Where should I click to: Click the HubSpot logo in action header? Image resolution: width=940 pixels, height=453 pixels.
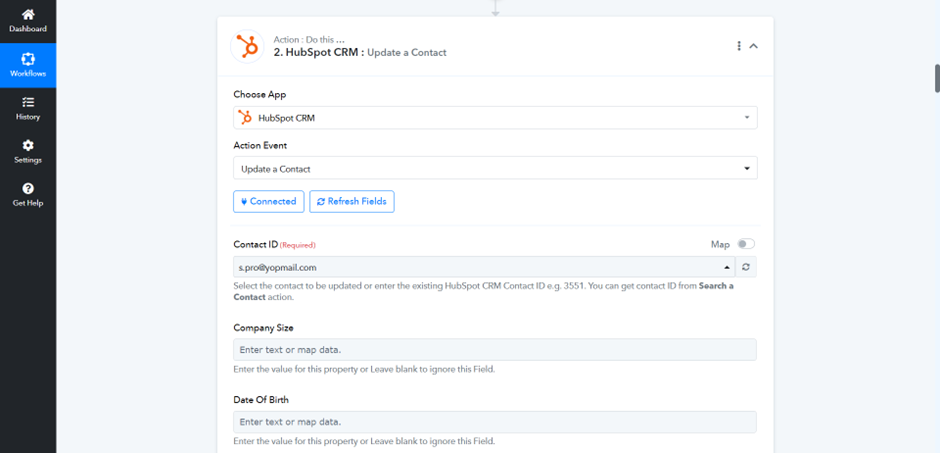click(x=247, y=46)
